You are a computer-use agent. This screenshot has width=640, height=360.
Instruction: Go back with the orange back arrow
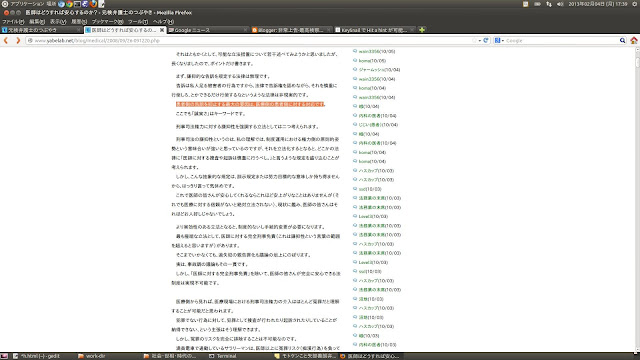(6, 40)
